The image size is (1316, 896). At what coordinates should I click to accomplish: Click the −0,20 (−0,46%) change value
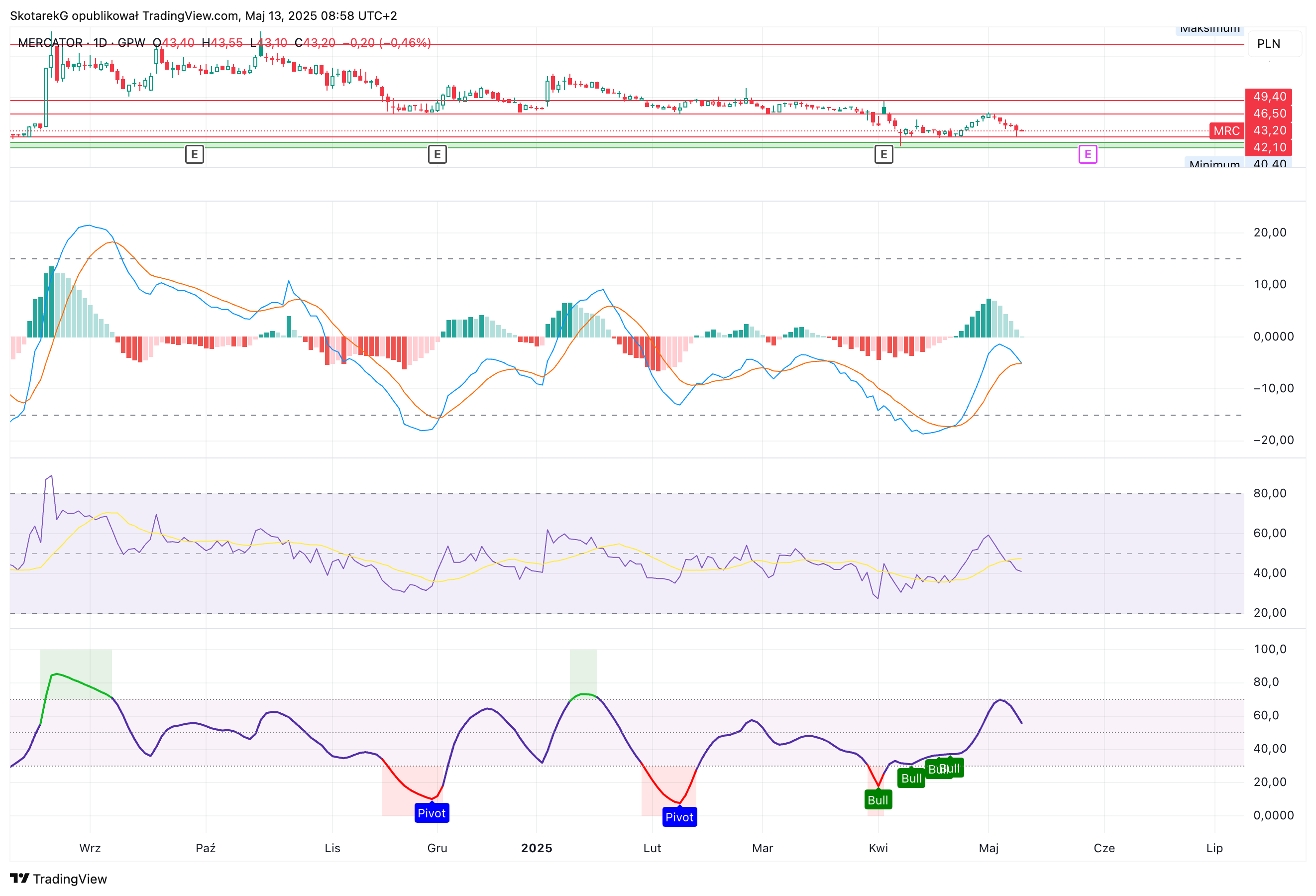[387, 42]
